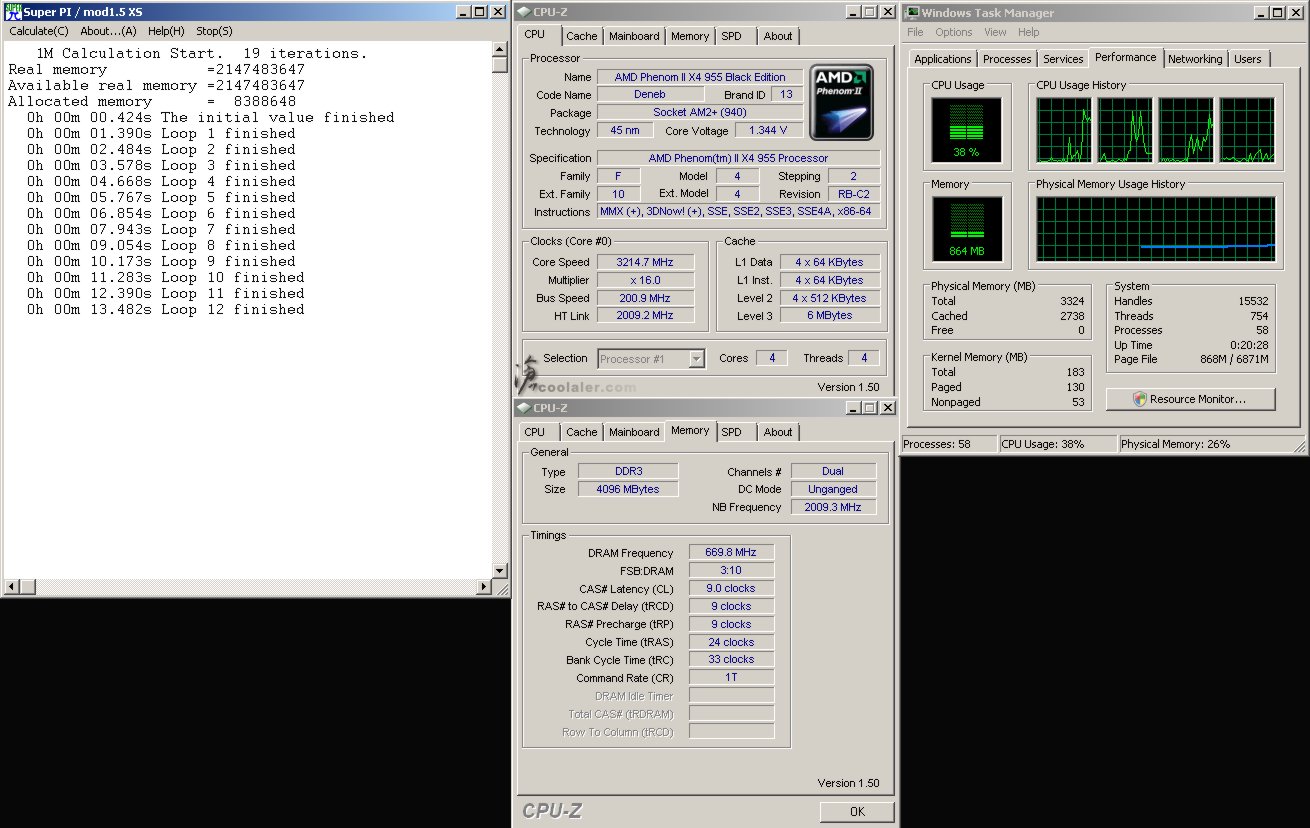
Task: Open the Services tab in Task Manager
Action: [x=1063, y=59]
